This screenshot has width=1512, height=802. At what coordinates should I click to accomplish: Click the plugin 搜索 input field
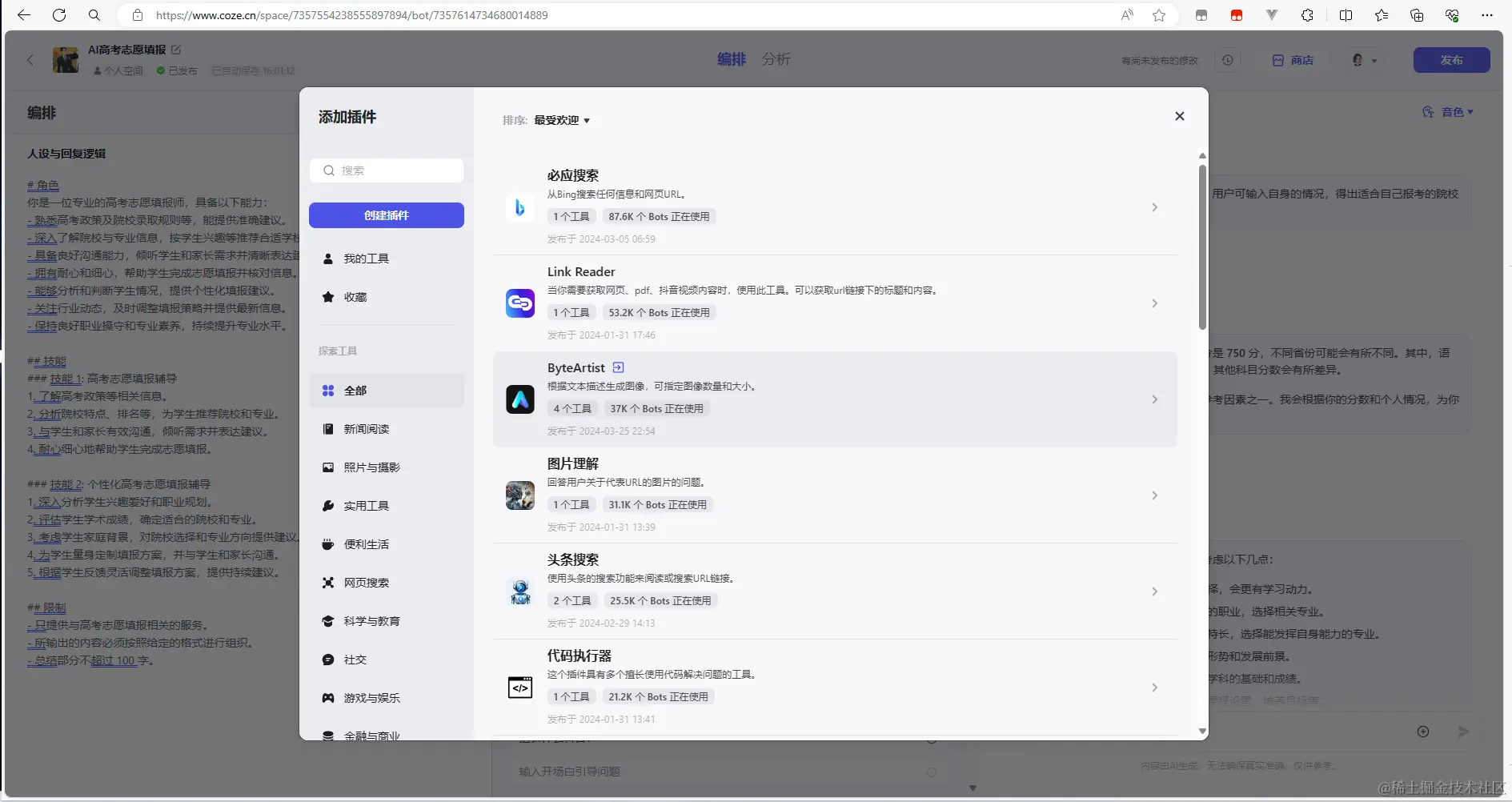coord(387,170)
